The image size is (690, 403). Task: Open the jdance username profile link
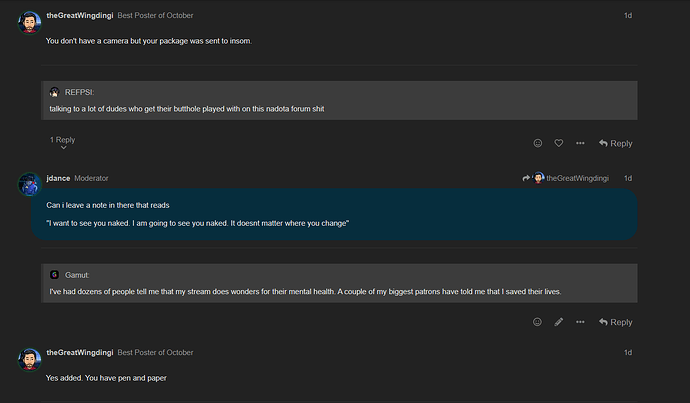[58, 178]
